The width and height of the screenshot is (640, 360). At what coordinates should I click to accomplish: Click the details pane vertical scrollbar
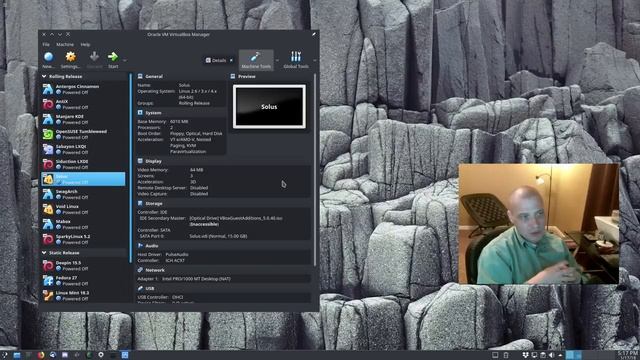click(315, 169)
